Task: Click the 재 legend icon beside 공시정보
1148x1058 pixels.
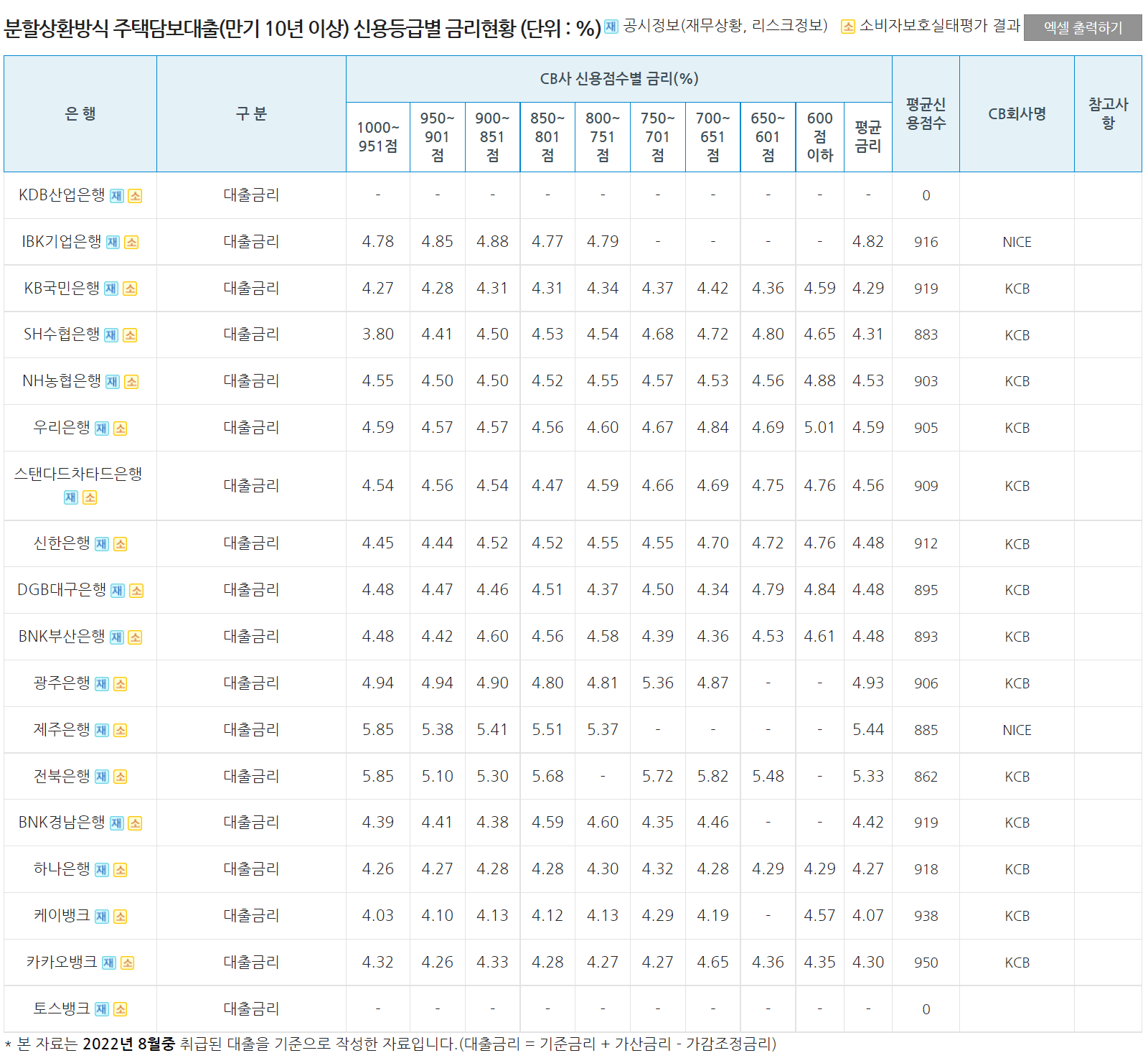Action: [x=611, y=27]
